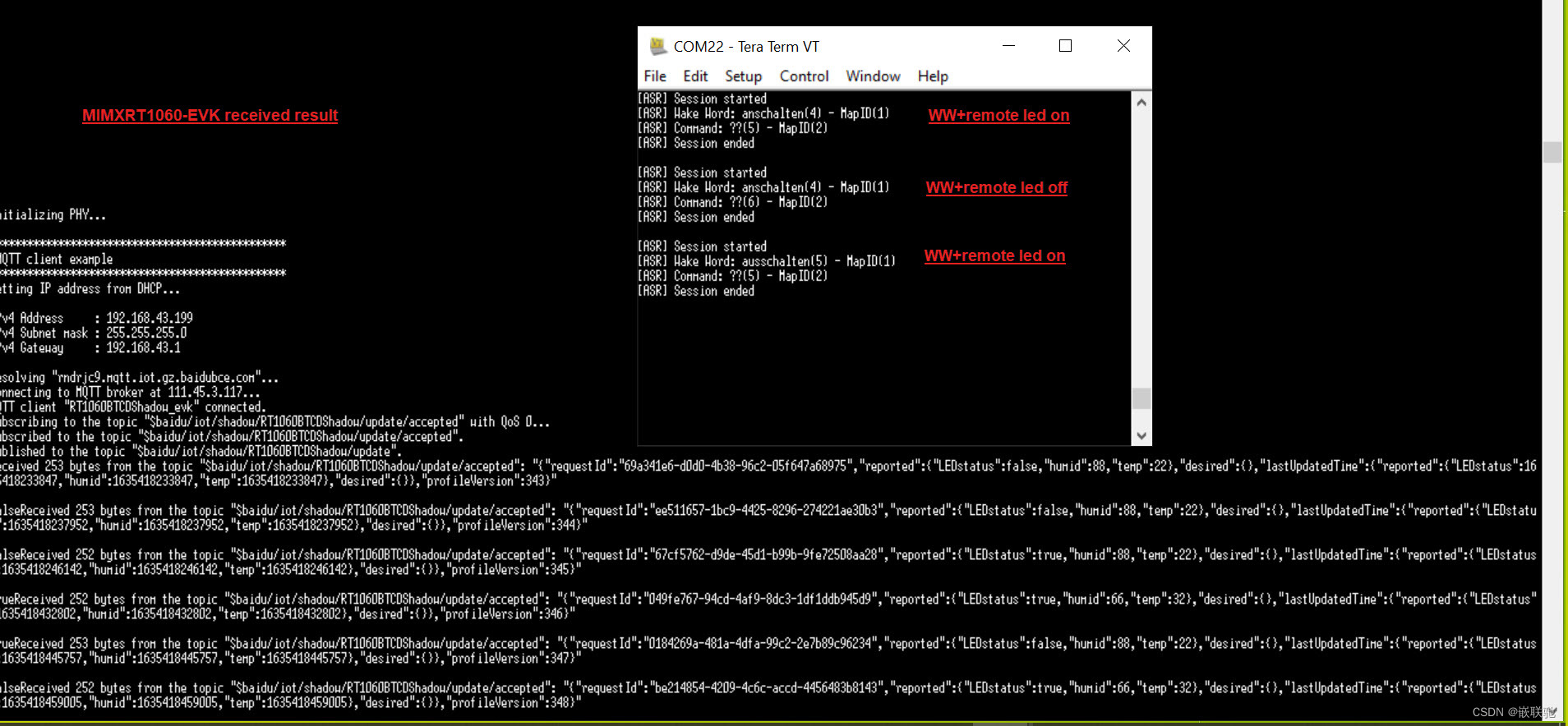Click the log line with profileVersion 343

pyautogui.click(x=768, y=474)
